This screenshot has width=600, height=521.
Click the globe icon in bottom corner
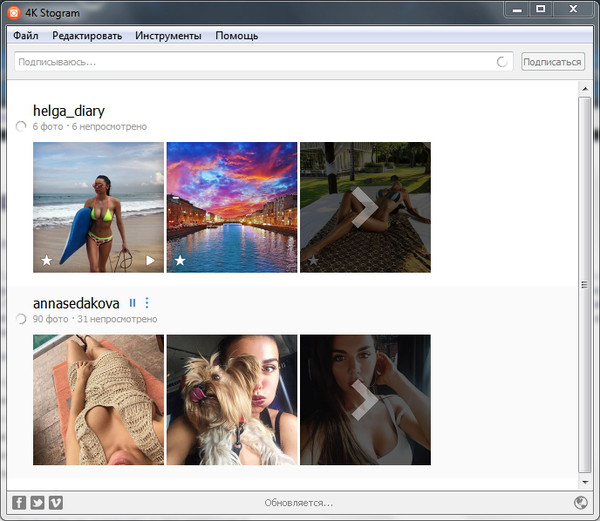pos(581,502)
